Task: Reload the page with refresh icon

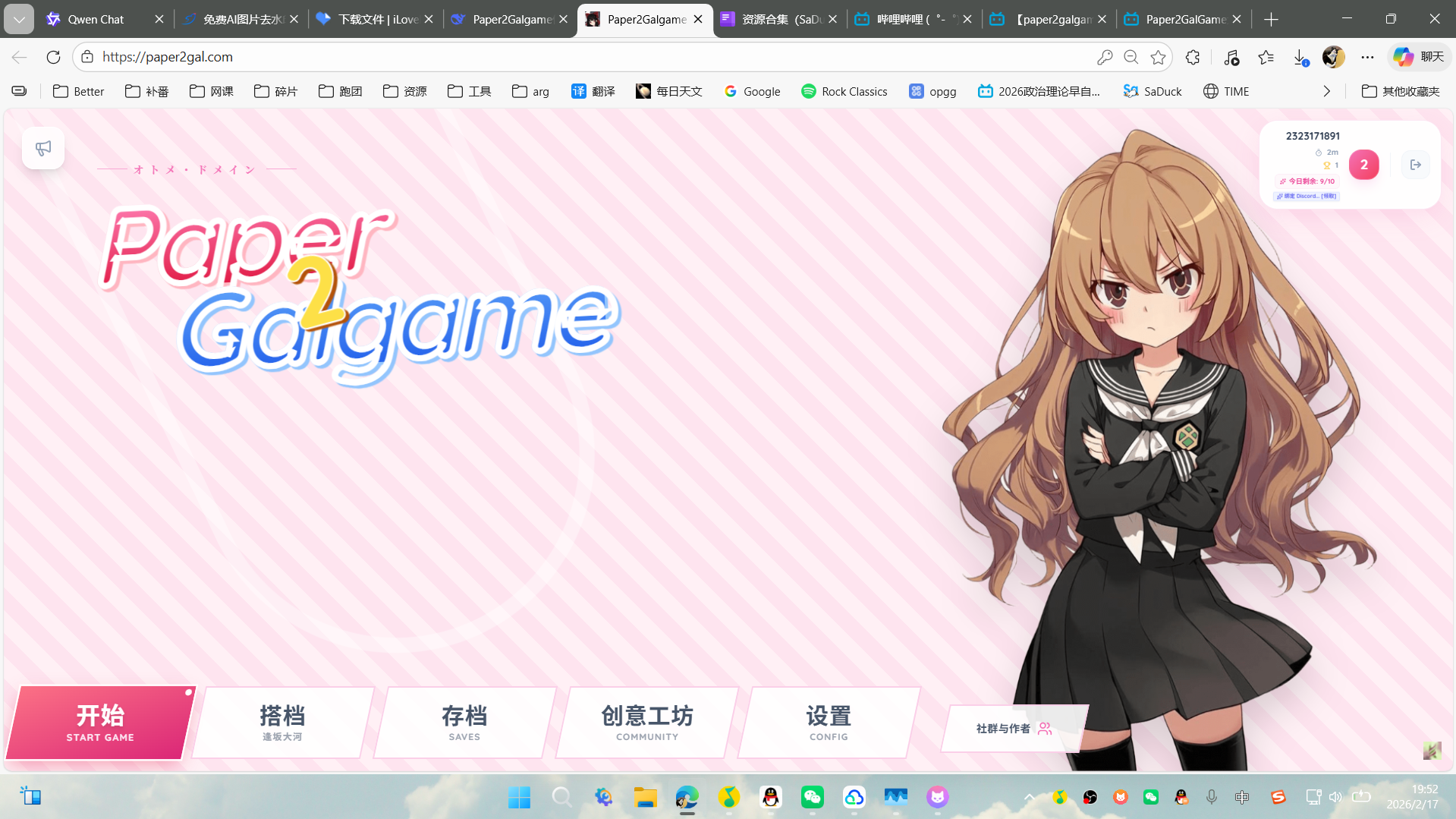Action: coord(53,57)
